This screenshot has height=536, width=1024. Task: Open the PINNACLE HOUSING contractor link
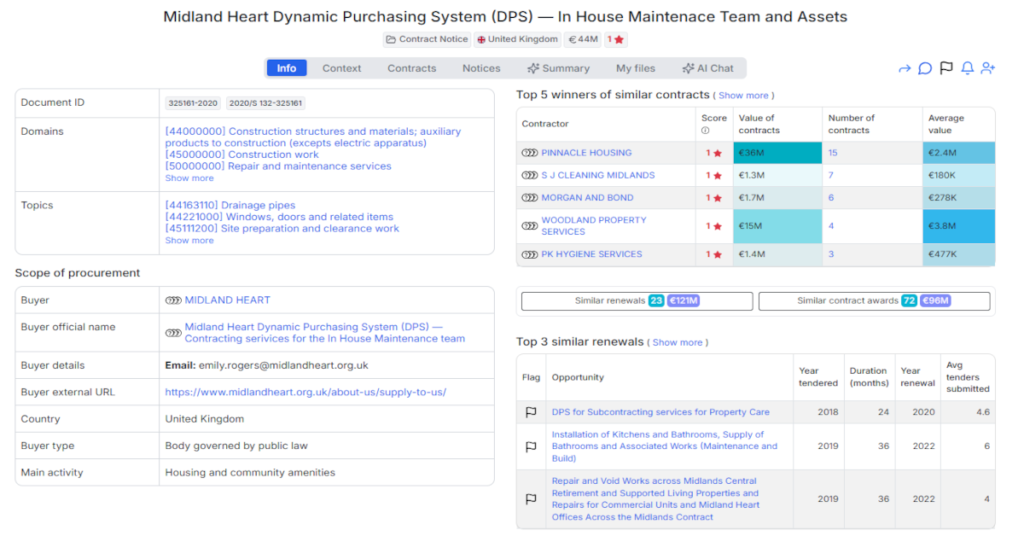tap(586, 153)
